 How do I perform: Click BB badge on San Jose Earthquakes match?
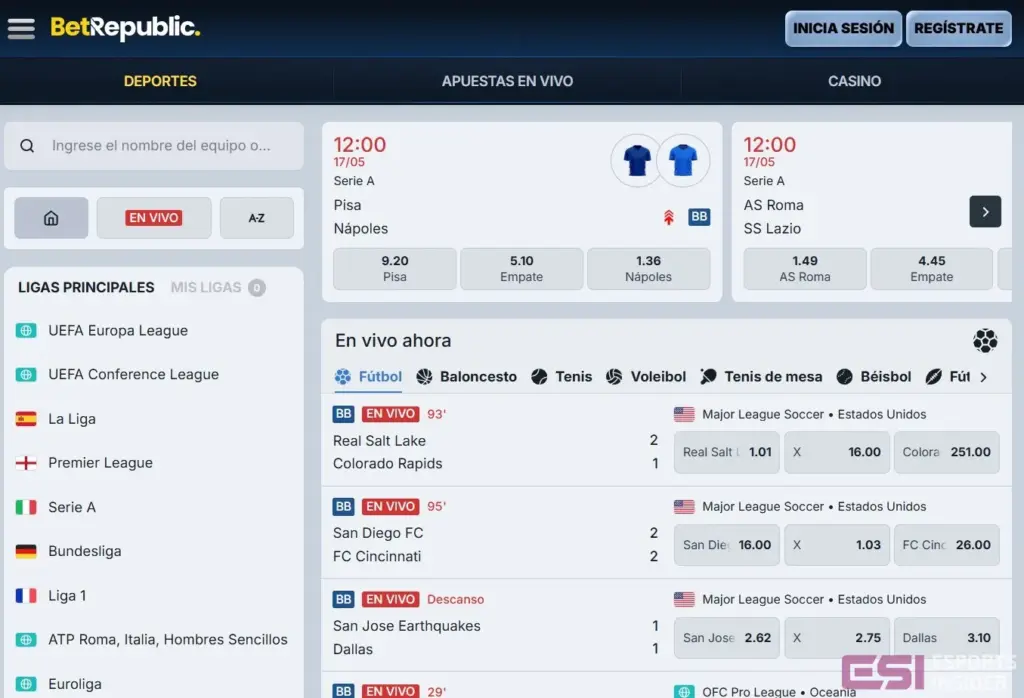pos(344,599)
